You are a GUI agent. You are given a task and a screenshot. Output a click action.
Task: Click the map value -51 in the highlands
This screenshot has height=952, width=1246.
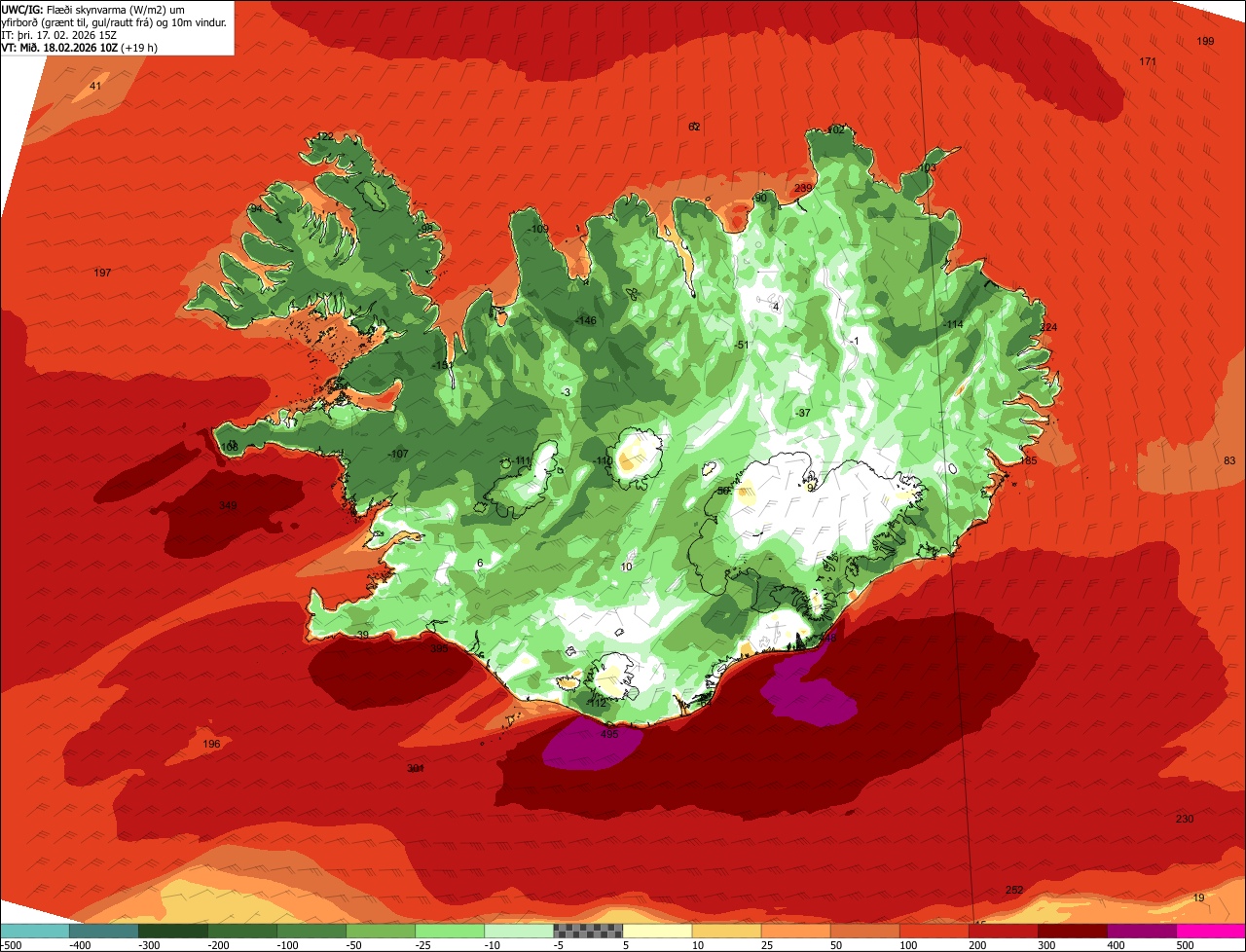[x=741, y=345]
